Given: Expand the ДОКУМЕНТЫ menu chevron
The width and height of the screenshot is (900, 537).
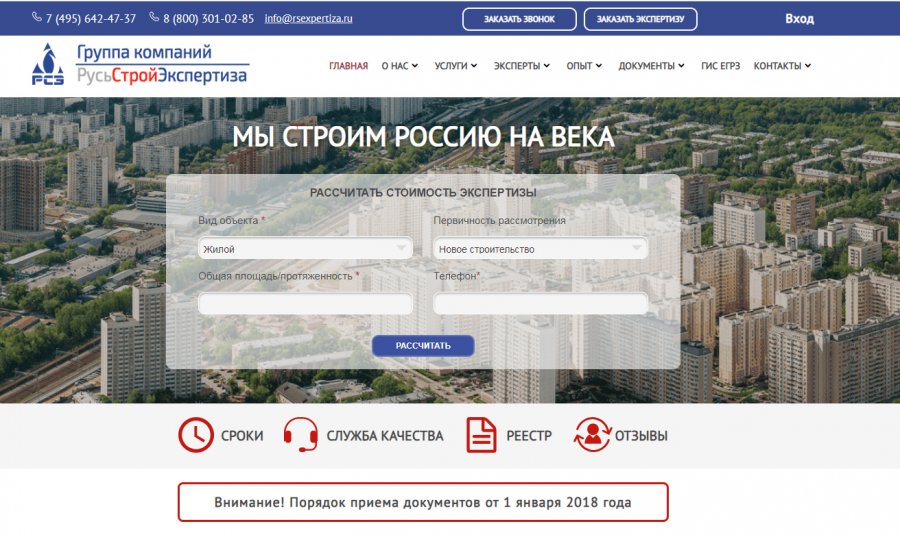Looking at the screenshot, I should (x=681, y=66).
